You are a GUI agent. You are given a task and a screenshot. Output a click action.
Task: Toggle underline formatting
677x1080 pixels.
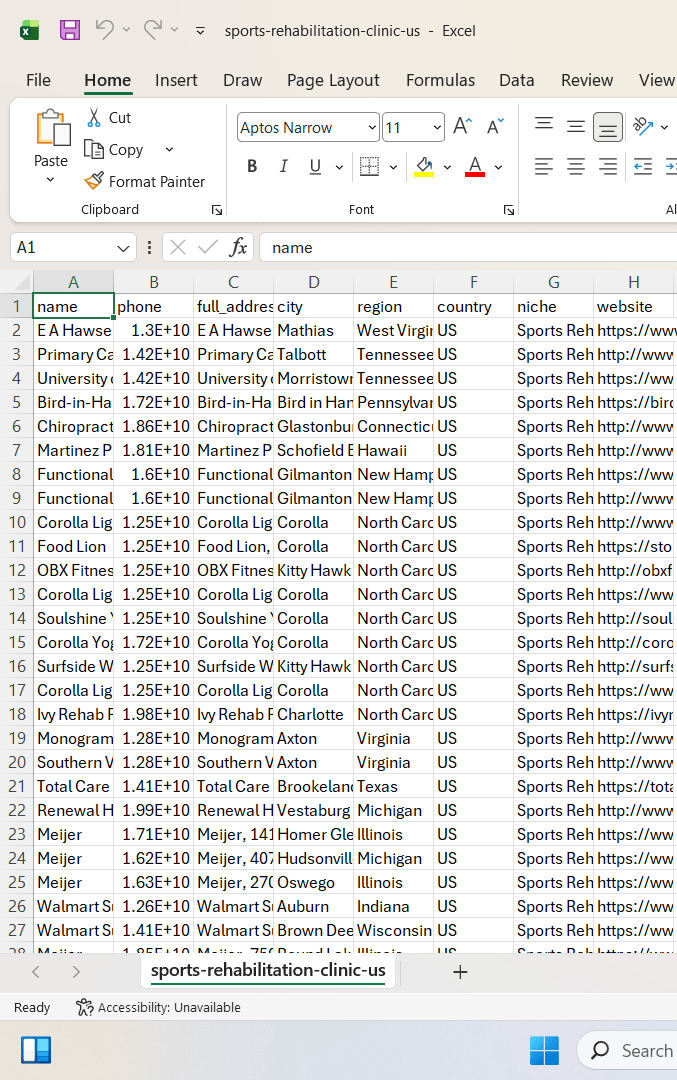pyautogui.click(x=315, y=166)
